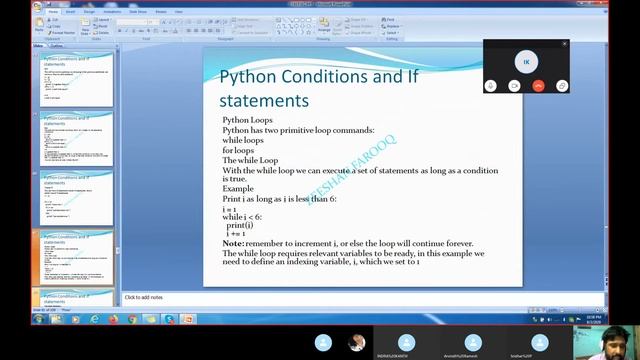Viewport: 640px width, 360px height.
Task: Select the third slide thumbnail in pane
Action: click(x=76, y=198)
